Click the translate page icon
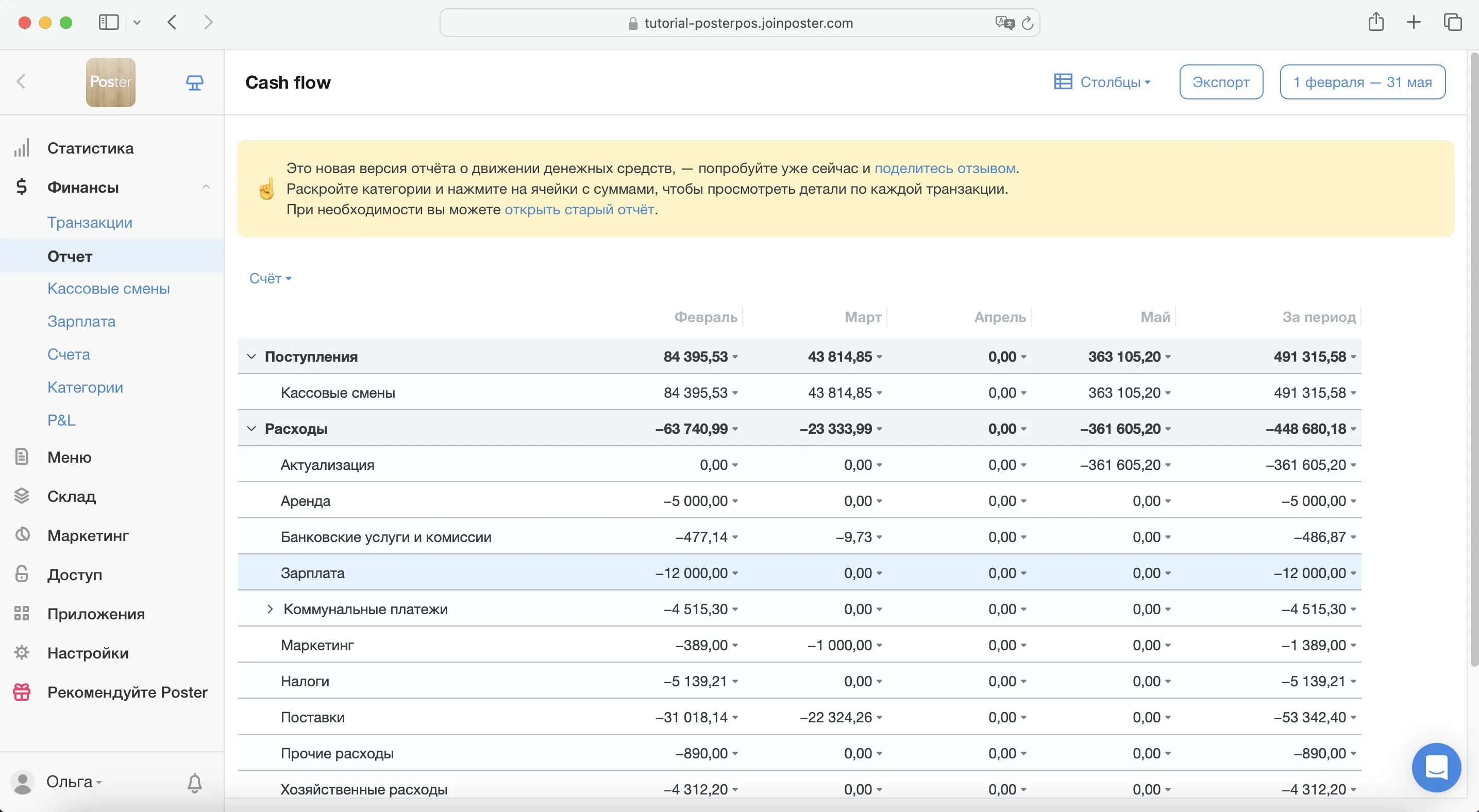This screenshot has height=812, width=1479. coord(1004,23)
